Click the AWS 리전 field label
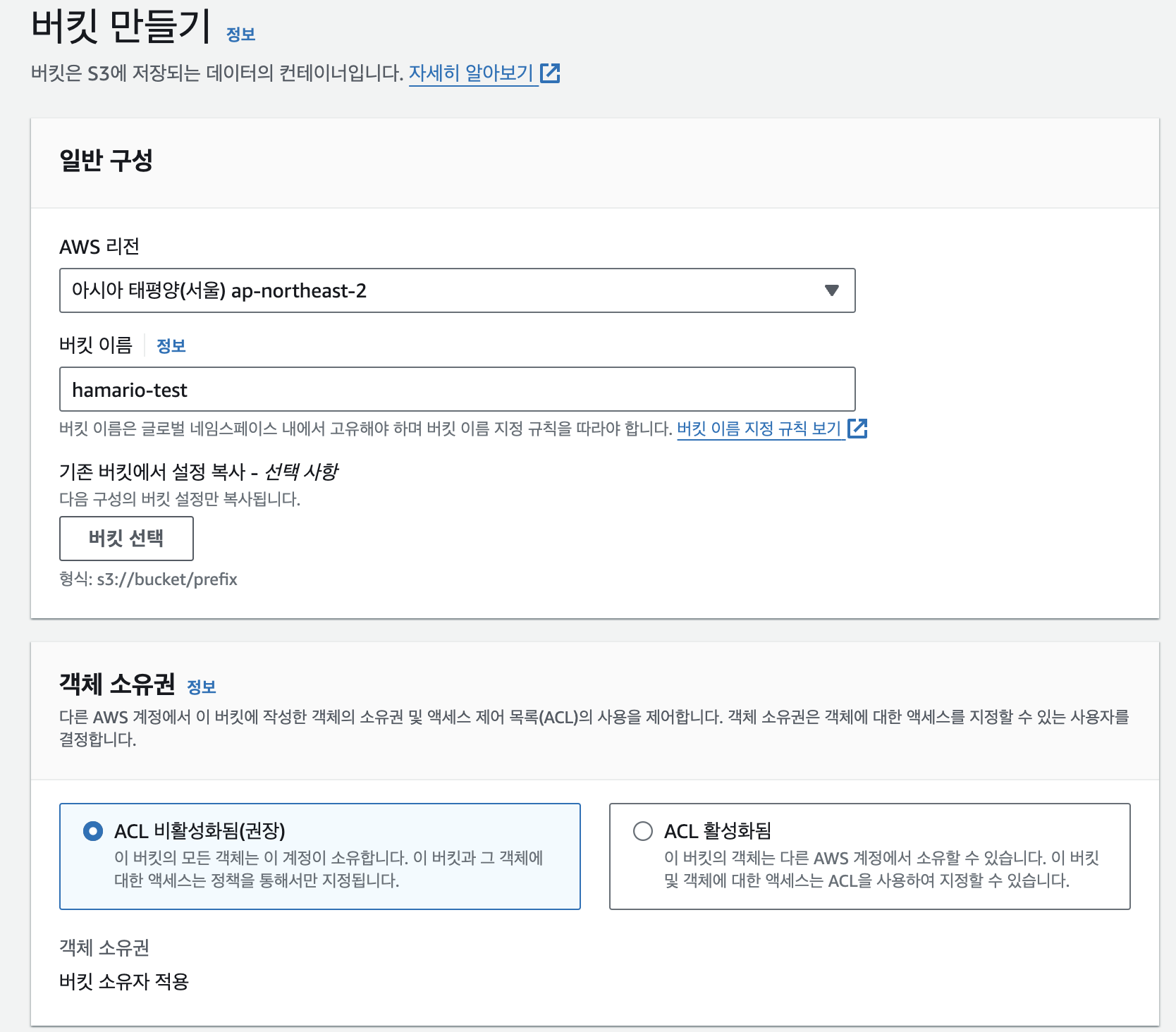 pos(99,247)
